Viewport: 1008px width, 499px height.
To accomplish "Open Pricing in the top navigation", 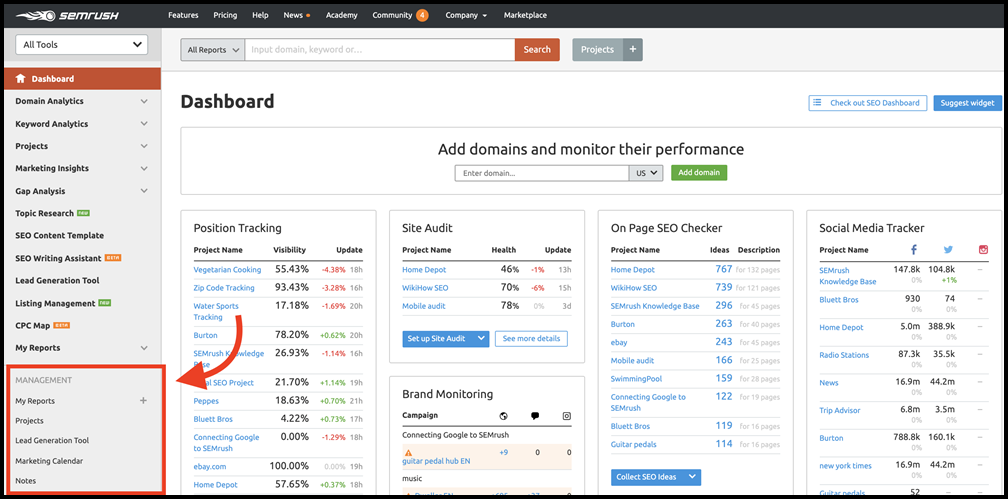I will pyautogui.click(x=225, y=15).
